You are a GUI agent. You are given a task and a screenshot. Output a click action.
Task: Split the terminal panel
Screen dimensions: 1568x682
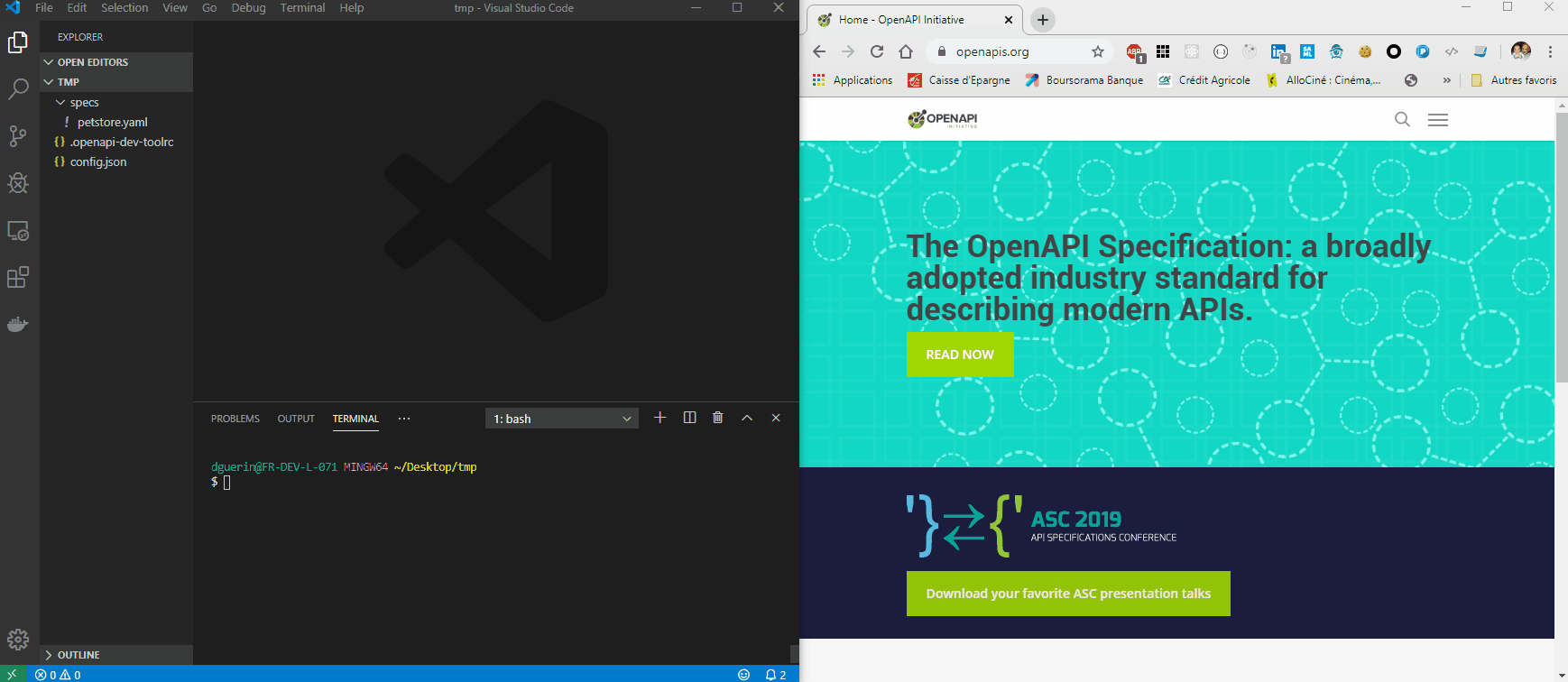[x=689, y=418]
